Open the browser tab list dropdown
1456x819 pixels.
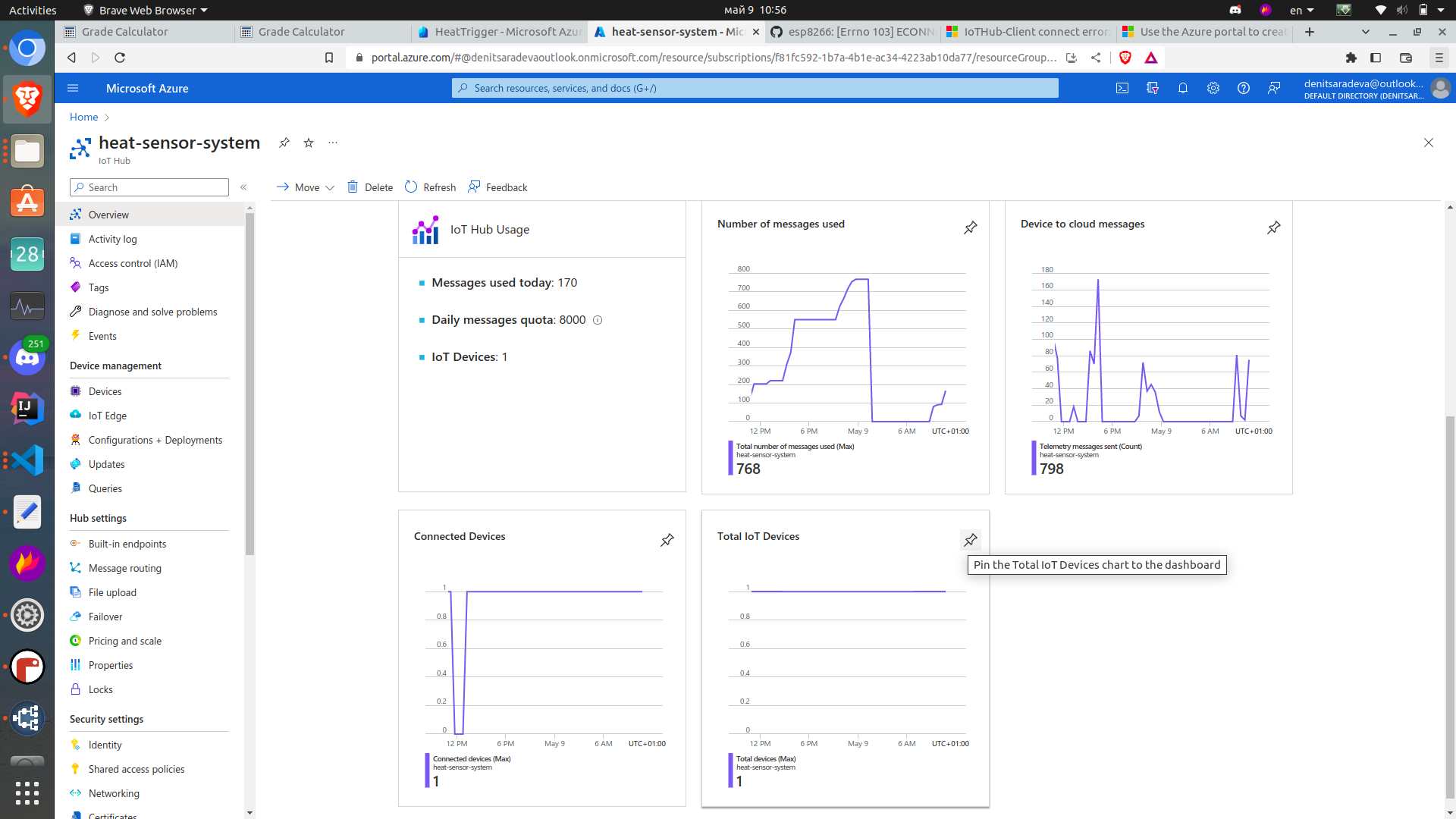coord(1366,32)
